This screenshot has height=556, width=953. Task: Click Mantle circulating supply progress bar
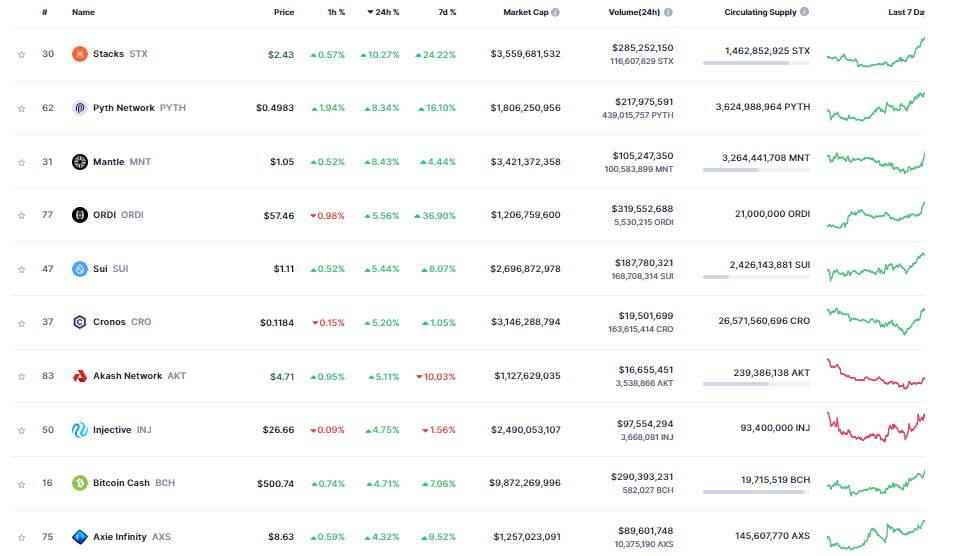click(756, 170)
